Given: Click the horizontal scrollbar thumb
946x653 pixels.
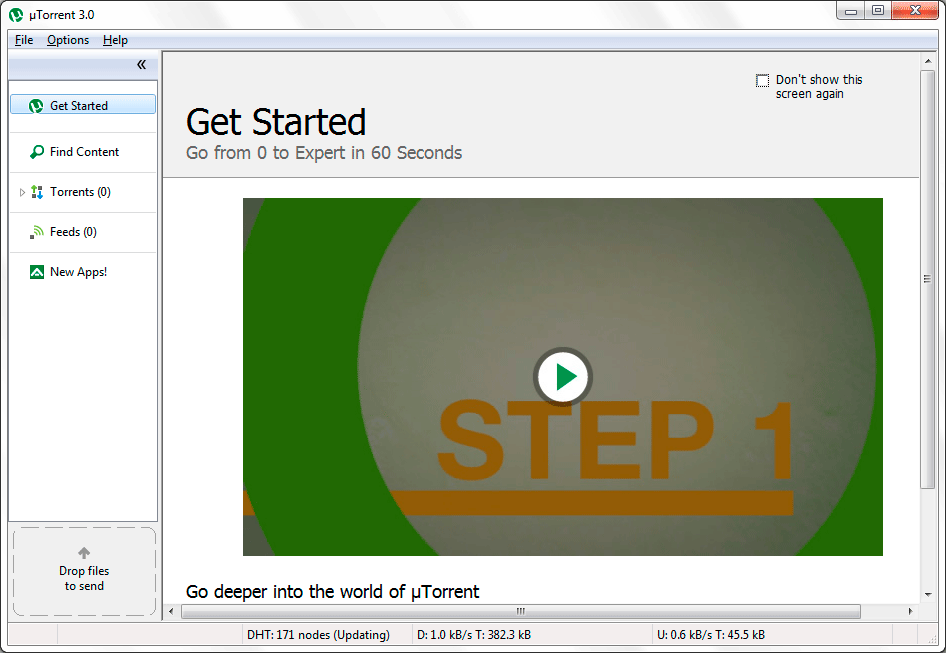Looking at the screenshot, I should (x=521, y=611).
